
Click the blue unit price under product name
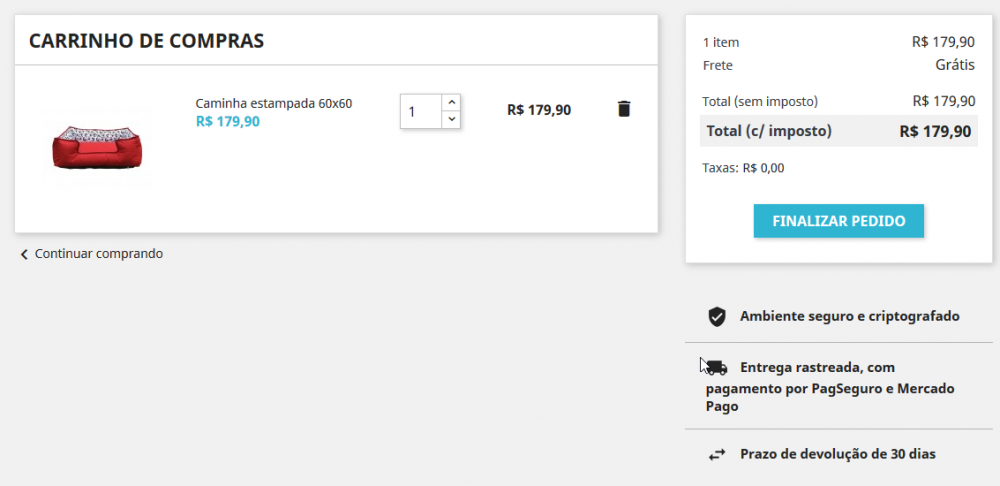[x=228, y=121]
